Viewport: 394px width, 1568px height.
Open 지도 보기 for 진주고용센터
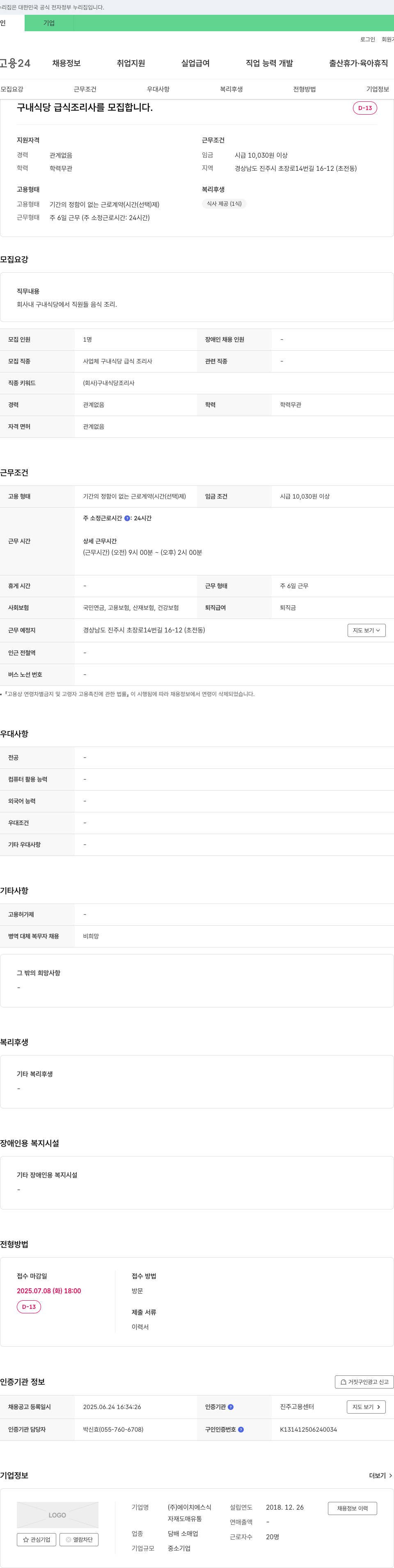tap(366, 1407)
